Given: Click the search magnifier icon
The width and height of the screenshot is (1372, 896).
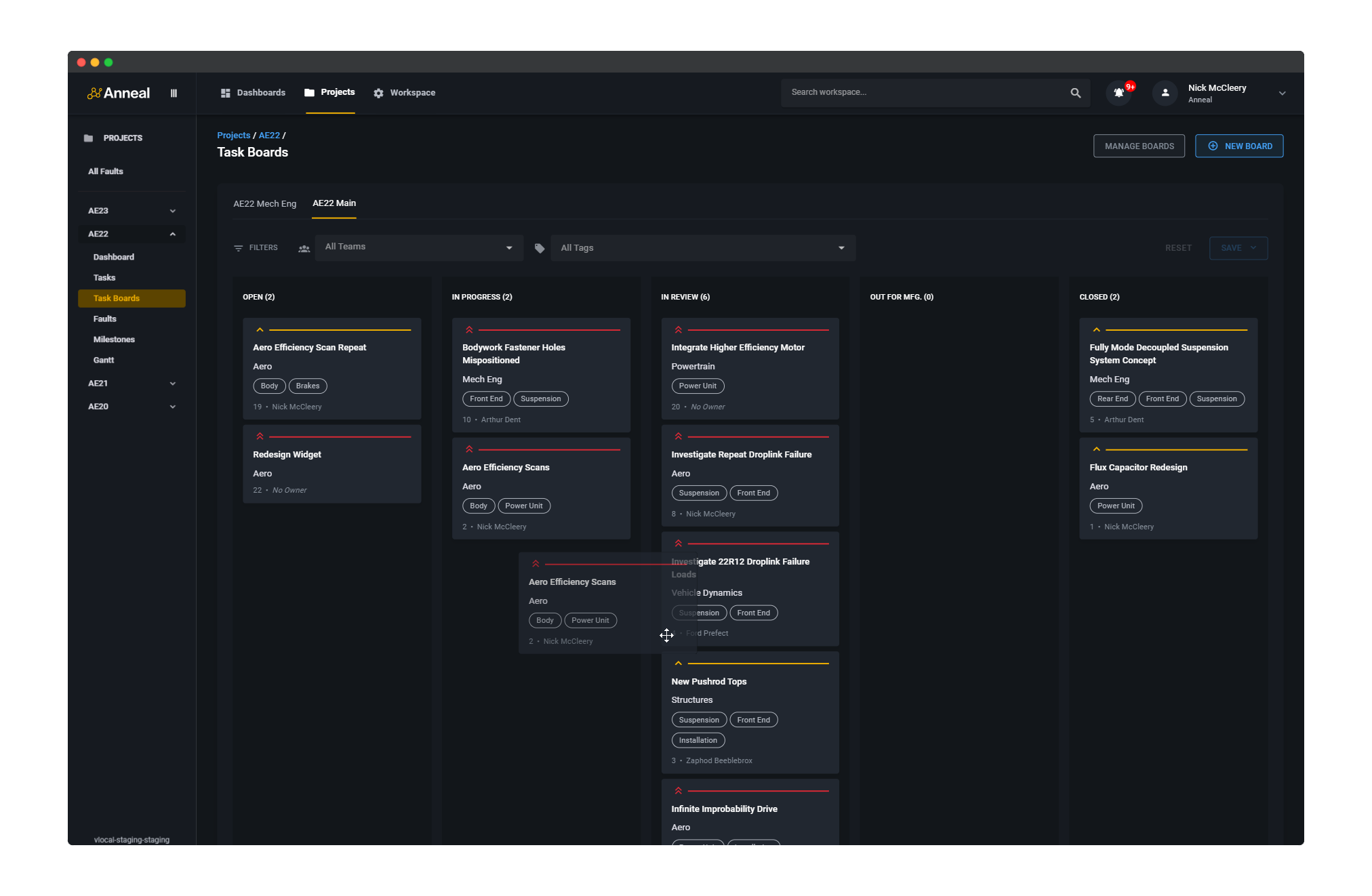Looking at the screenshot, I should coord(1075,92).
